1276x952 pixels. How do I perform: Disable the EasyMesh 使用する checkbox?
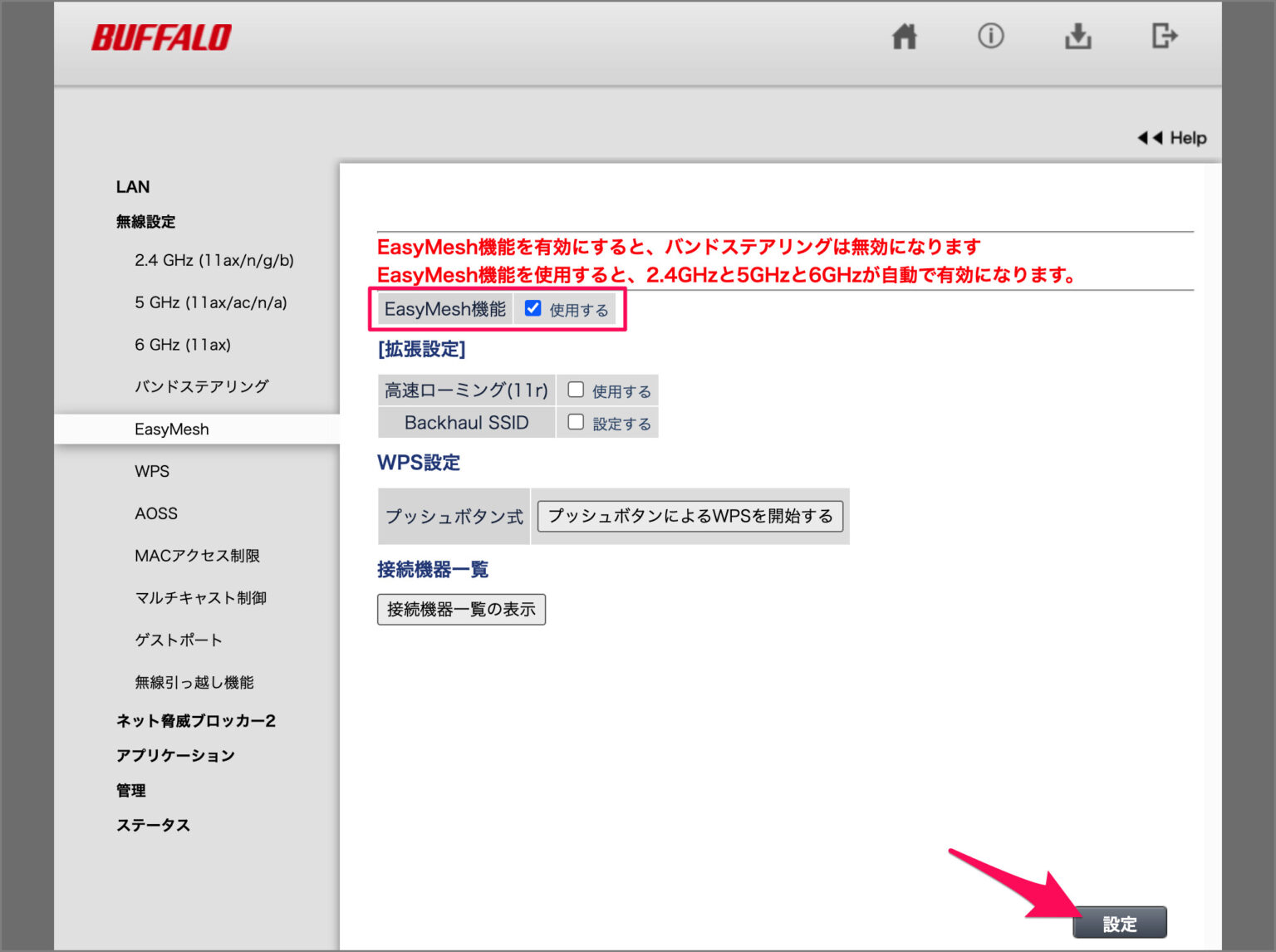click(x=532, y=307)
